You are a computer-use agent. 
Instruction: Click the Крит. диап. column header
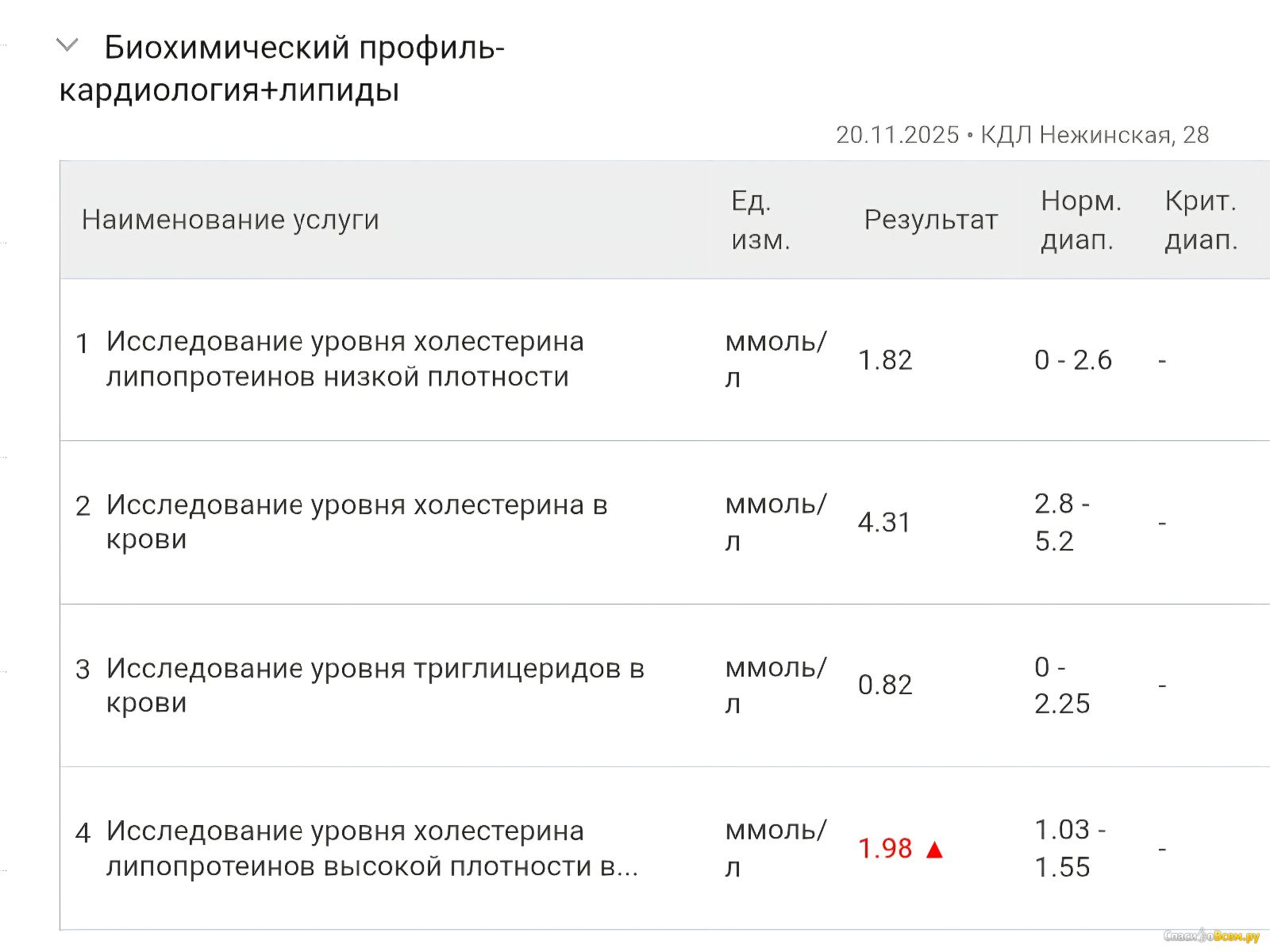coord(1201,220)
